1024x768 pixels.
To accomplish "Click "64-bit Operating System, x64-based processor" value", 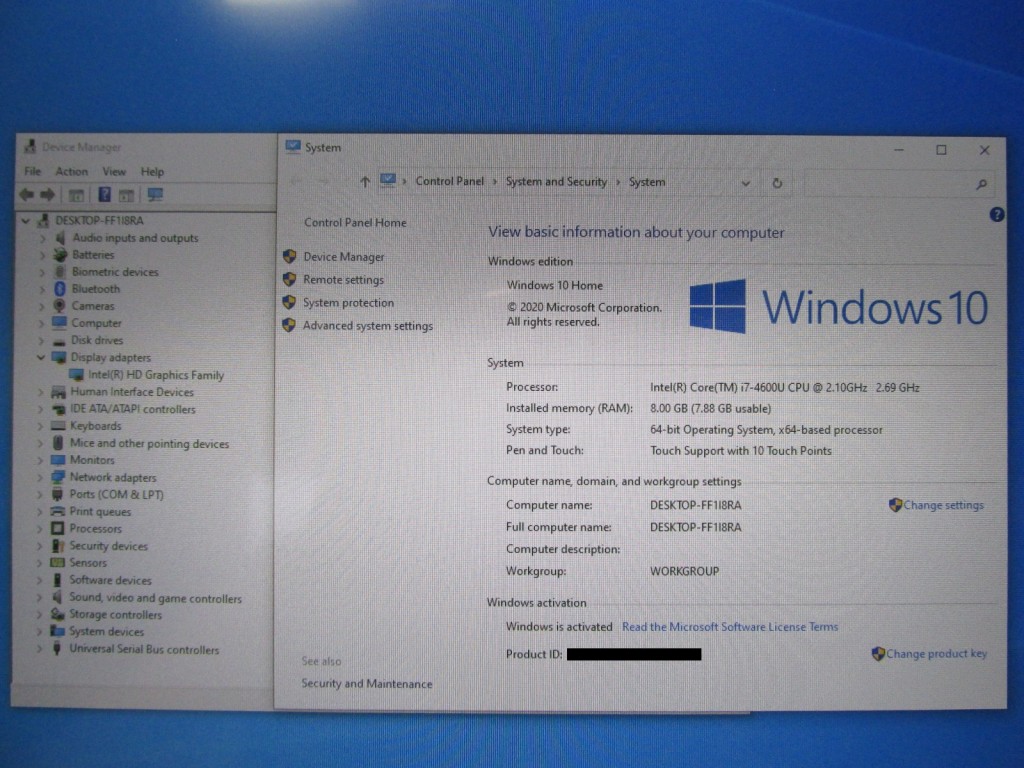I will coord(766,430).
